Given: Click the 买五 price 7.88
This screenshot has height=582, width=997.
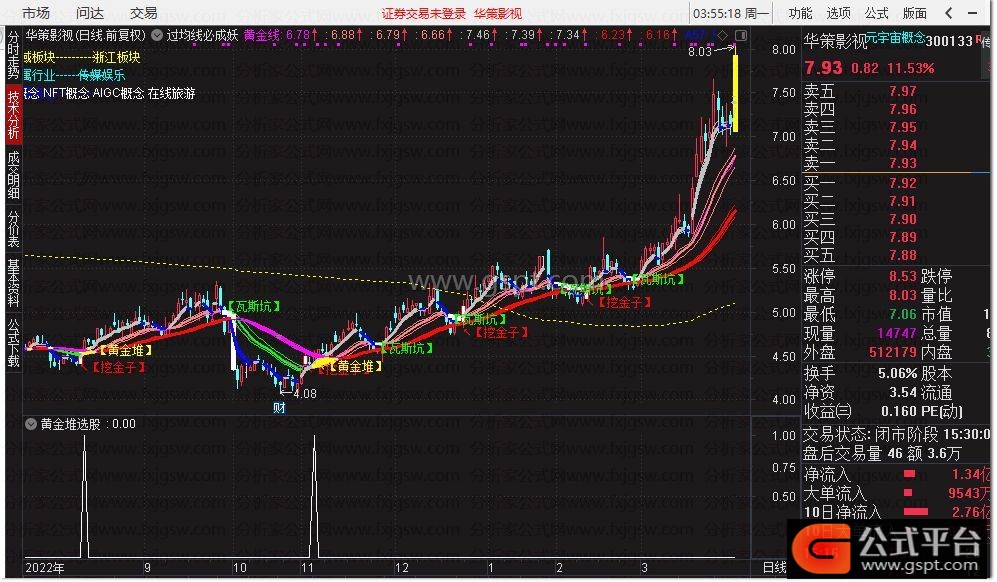Looking at the screenshot, I should click(x=903, y=256).
